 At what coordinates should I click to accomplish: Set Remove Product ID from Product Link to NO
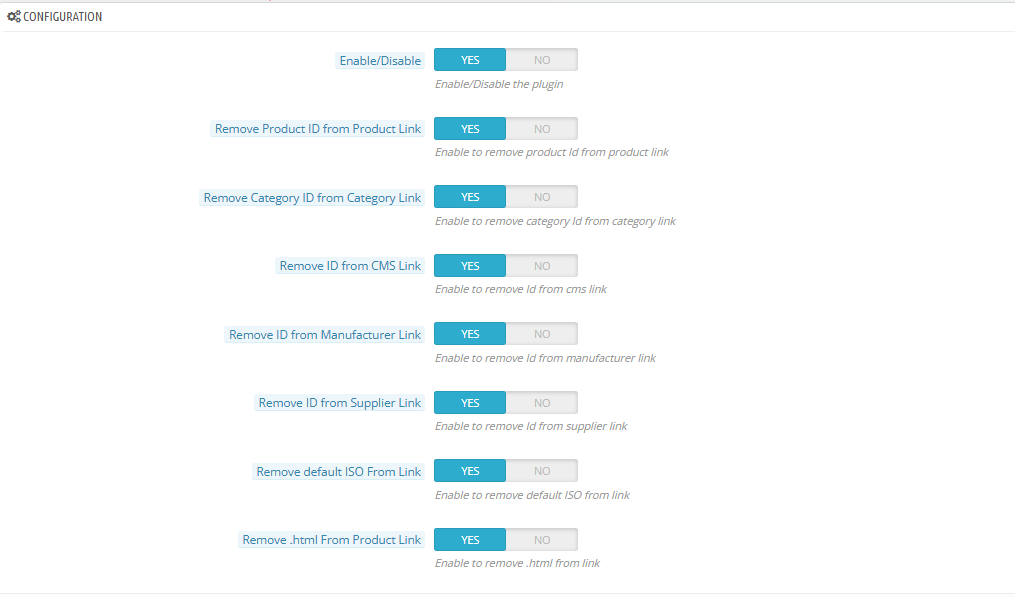[542, 128]
